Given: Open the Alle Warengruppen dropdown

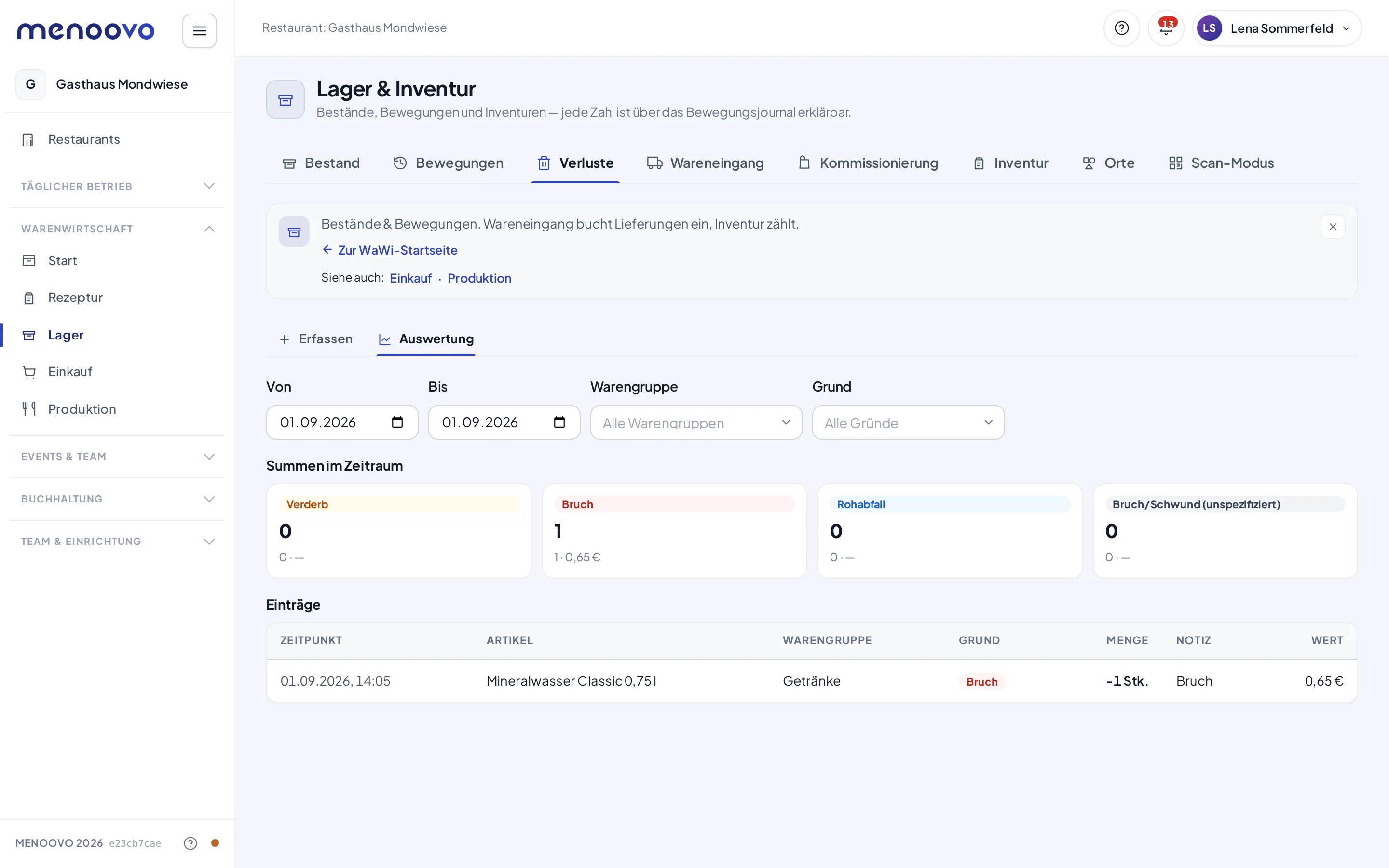Looking at the screenshot, I should [x=695, y=422].
